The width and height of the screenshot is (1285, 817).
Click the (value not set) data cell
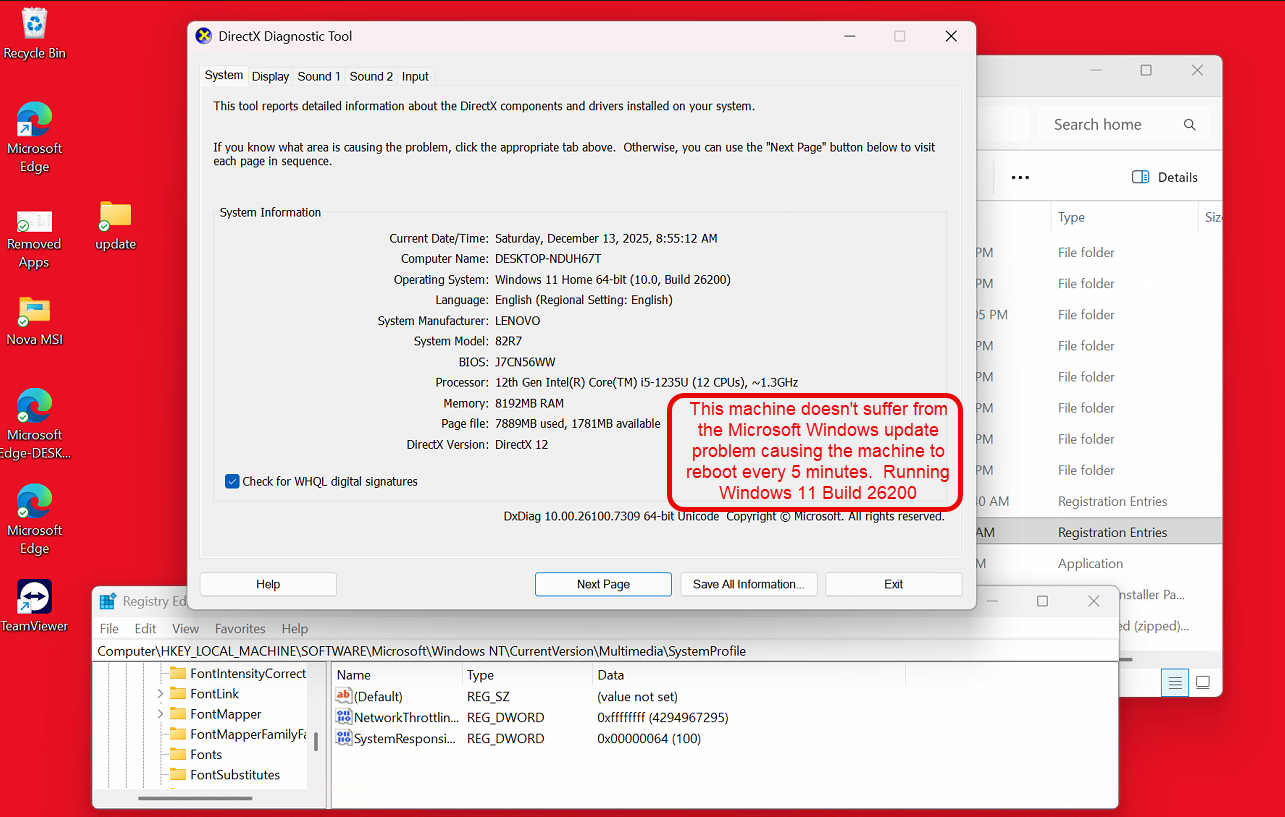pos(638,696)
